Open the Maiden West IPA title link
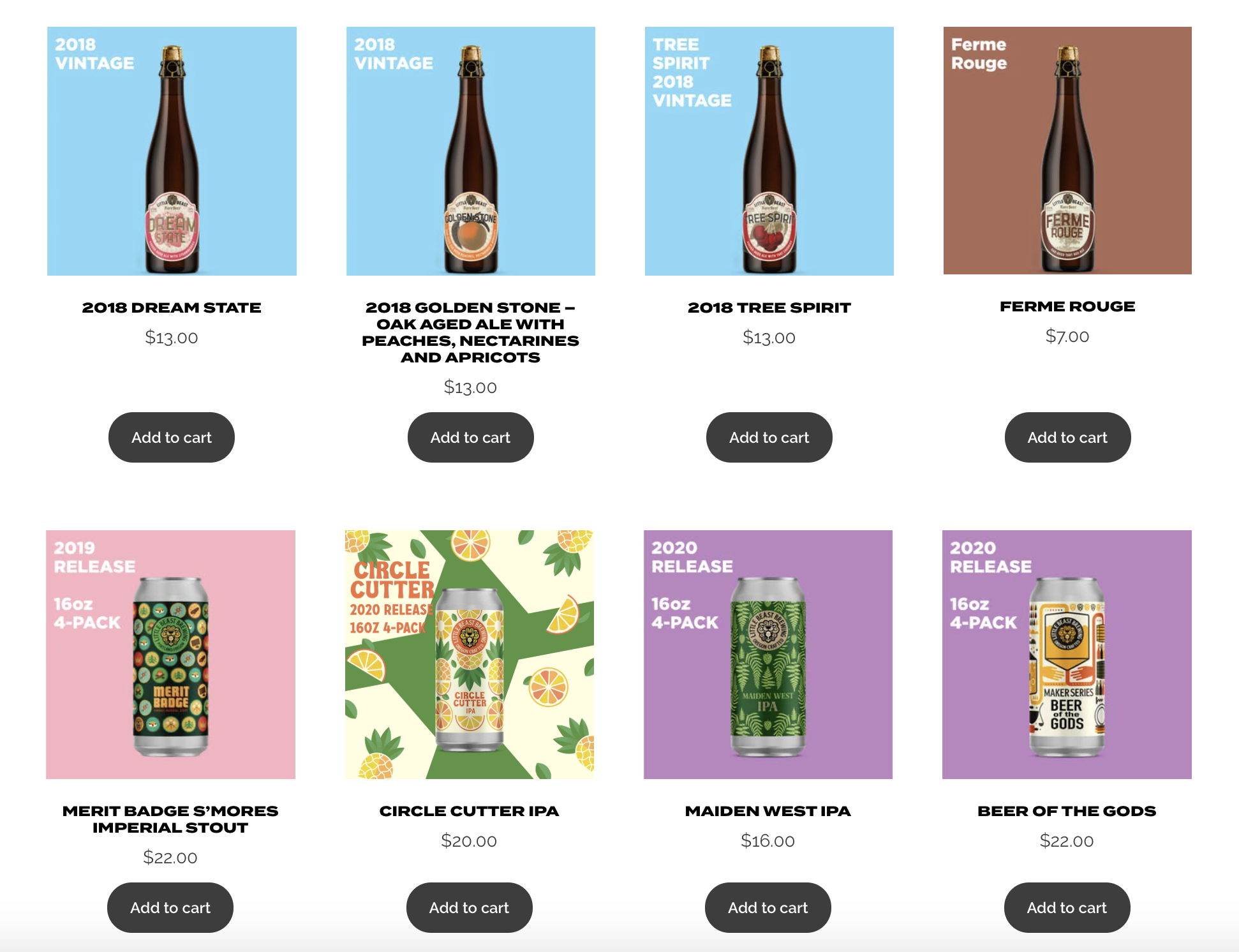 click(768, 811)
